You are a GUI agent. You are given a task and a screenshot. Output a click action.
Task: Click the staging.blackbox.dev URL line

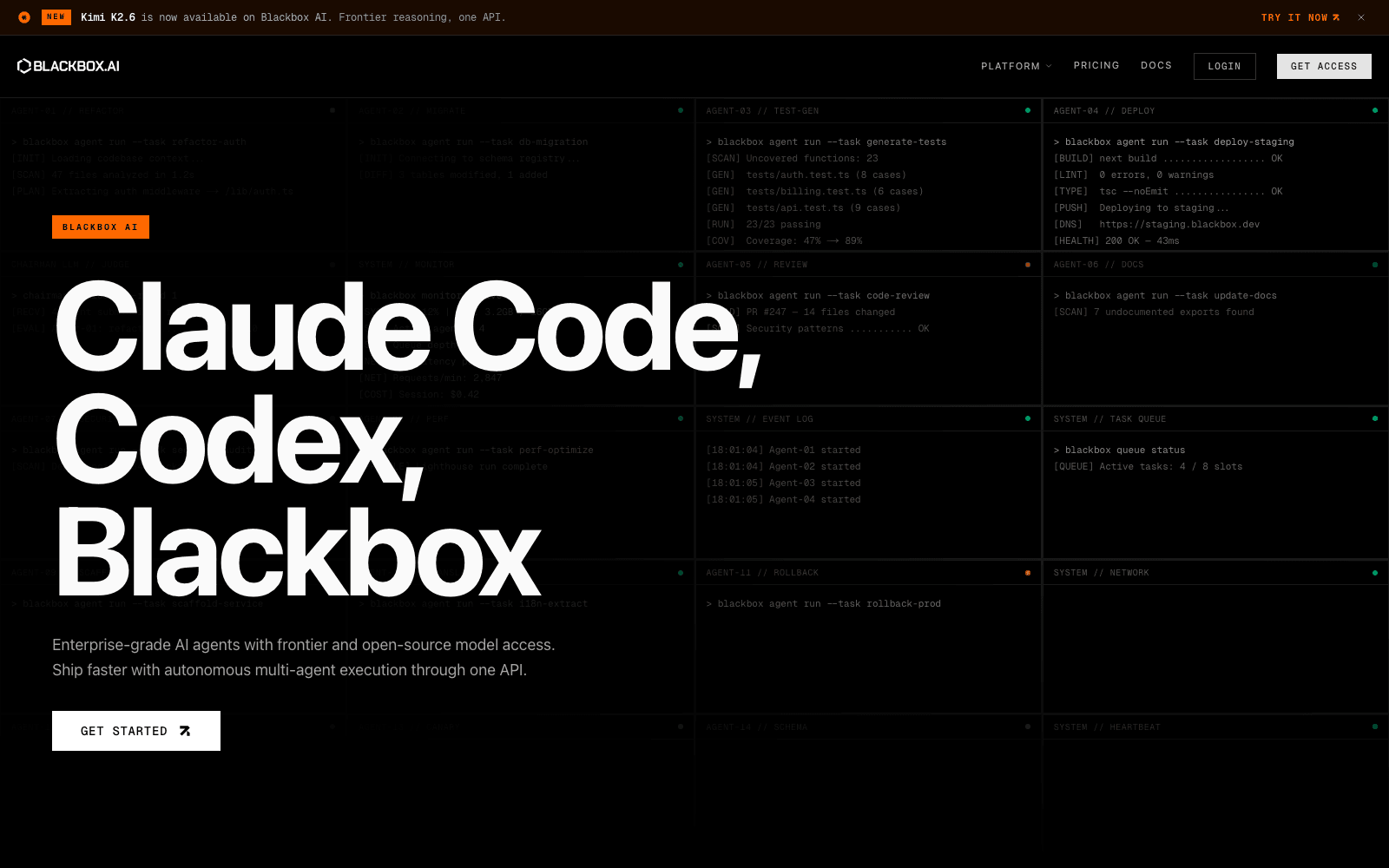1156,224
